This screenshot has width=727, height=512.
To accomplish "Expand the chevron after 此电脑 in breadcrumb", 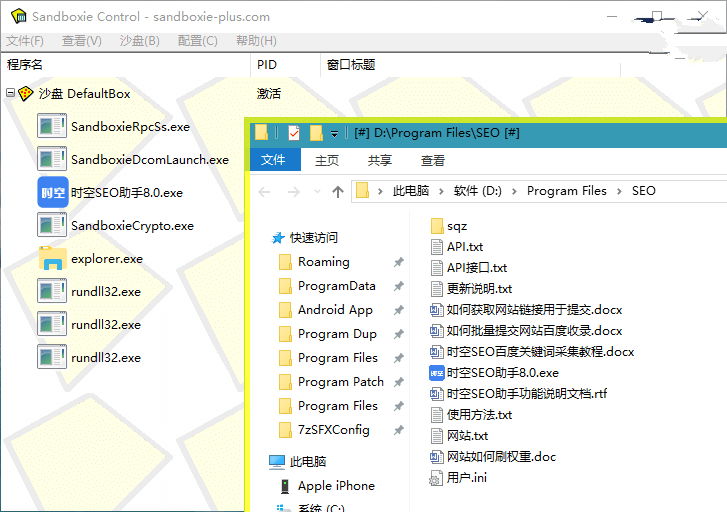I will (x=441, y=191).
